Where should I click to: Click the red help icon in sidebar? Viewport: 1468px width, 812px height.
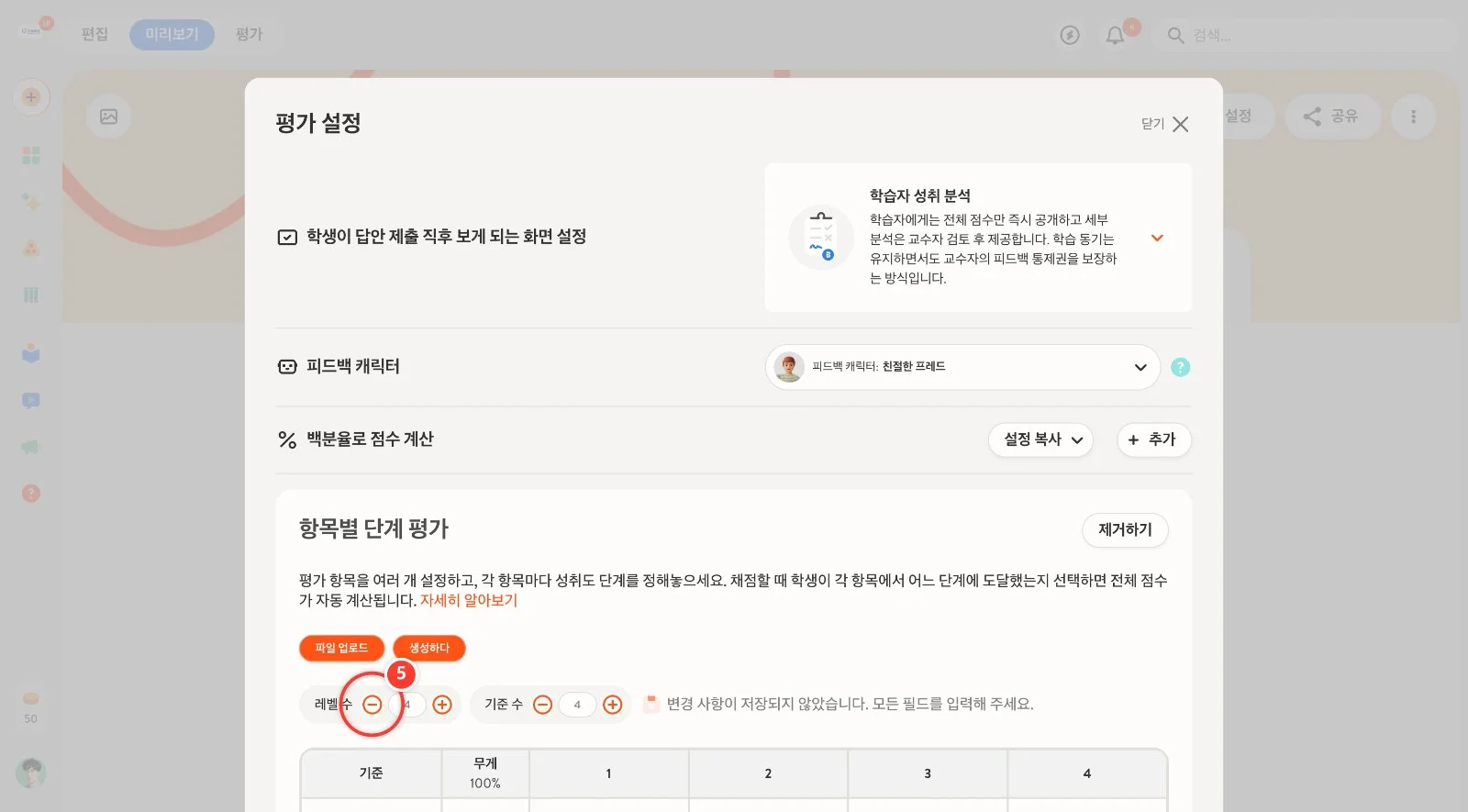31,494
